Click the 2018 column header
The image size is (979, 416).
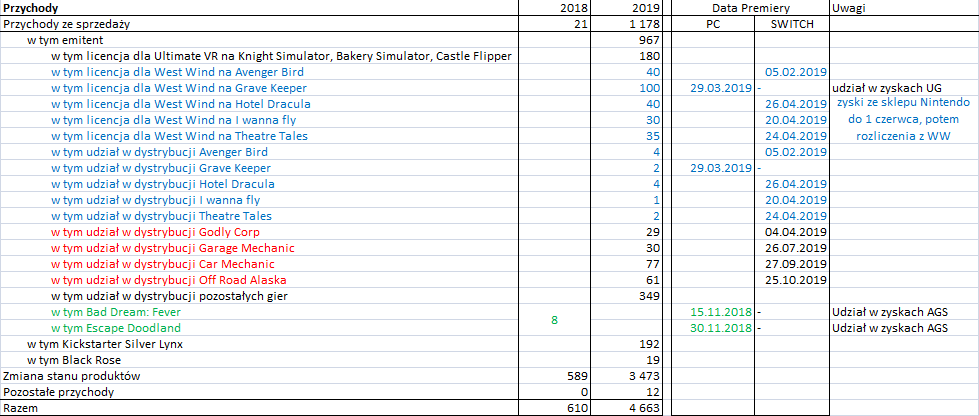[576, 8]
